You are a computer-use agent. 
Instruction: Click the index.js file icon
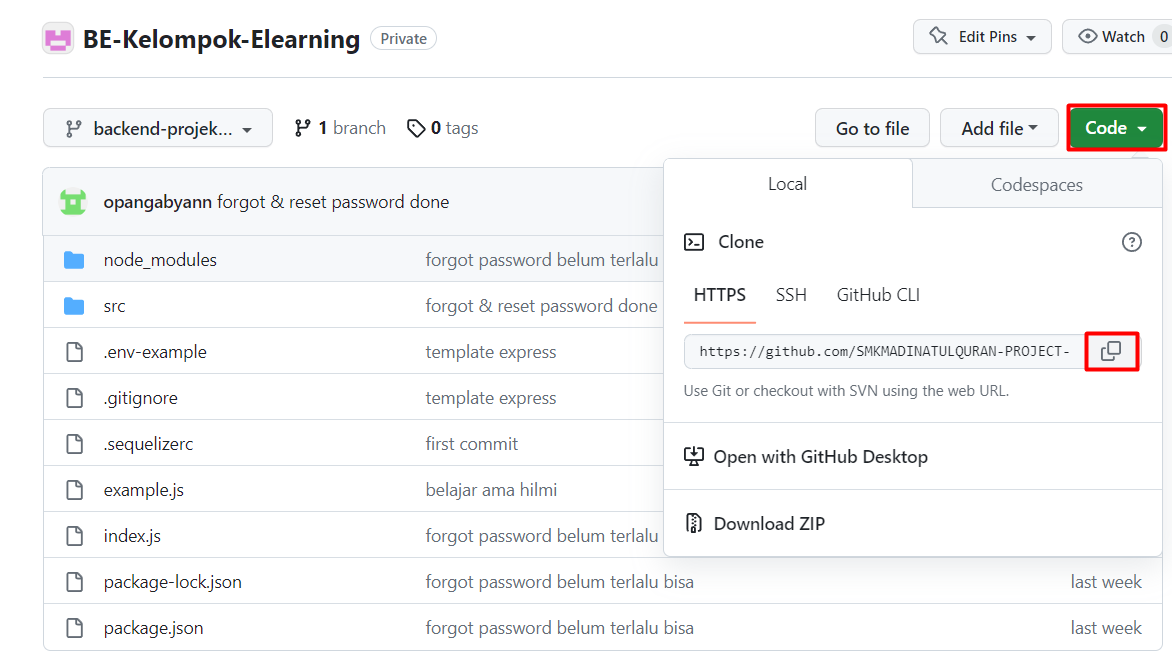click(x=75, y=536)
